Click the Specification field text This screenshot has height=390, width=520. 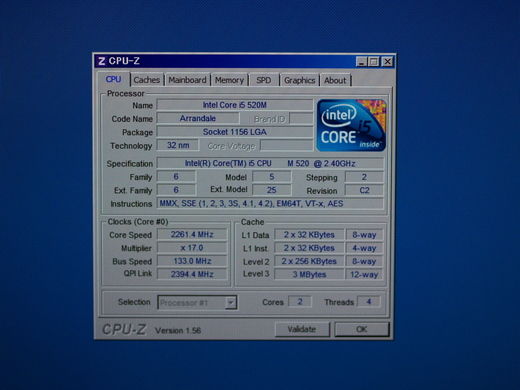270,163
